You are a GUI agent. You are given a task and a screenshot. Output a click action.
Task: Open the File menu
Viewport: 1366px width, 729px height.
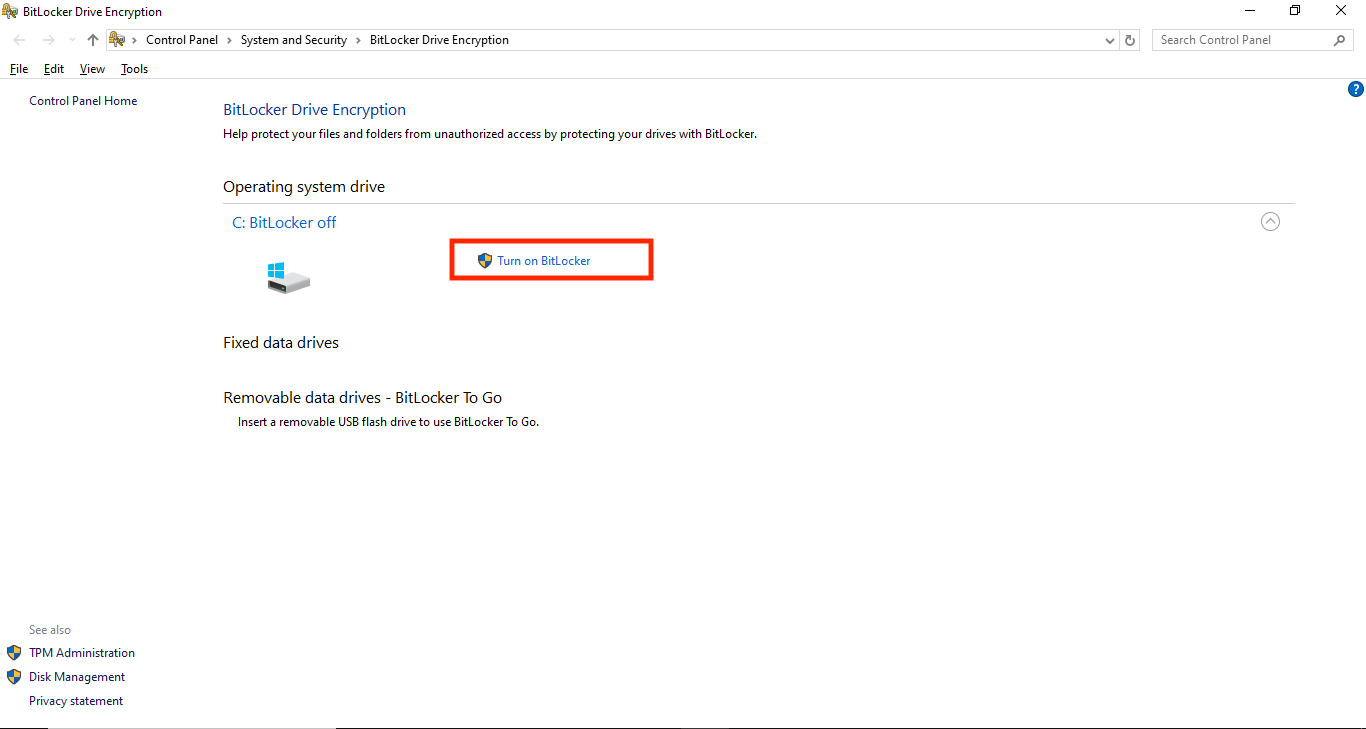pyautogui.click(x=19, y=69)
